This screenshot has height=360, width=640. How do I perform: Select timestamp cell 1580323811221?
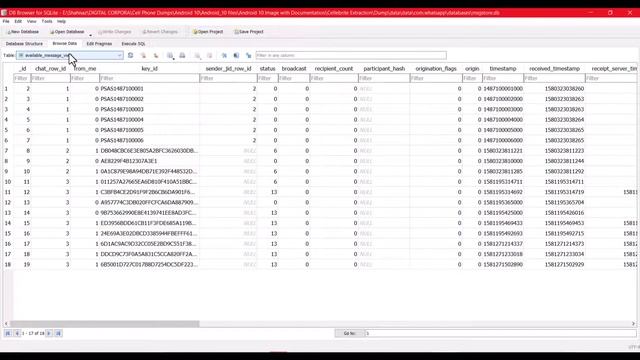(x=503, y=151)
